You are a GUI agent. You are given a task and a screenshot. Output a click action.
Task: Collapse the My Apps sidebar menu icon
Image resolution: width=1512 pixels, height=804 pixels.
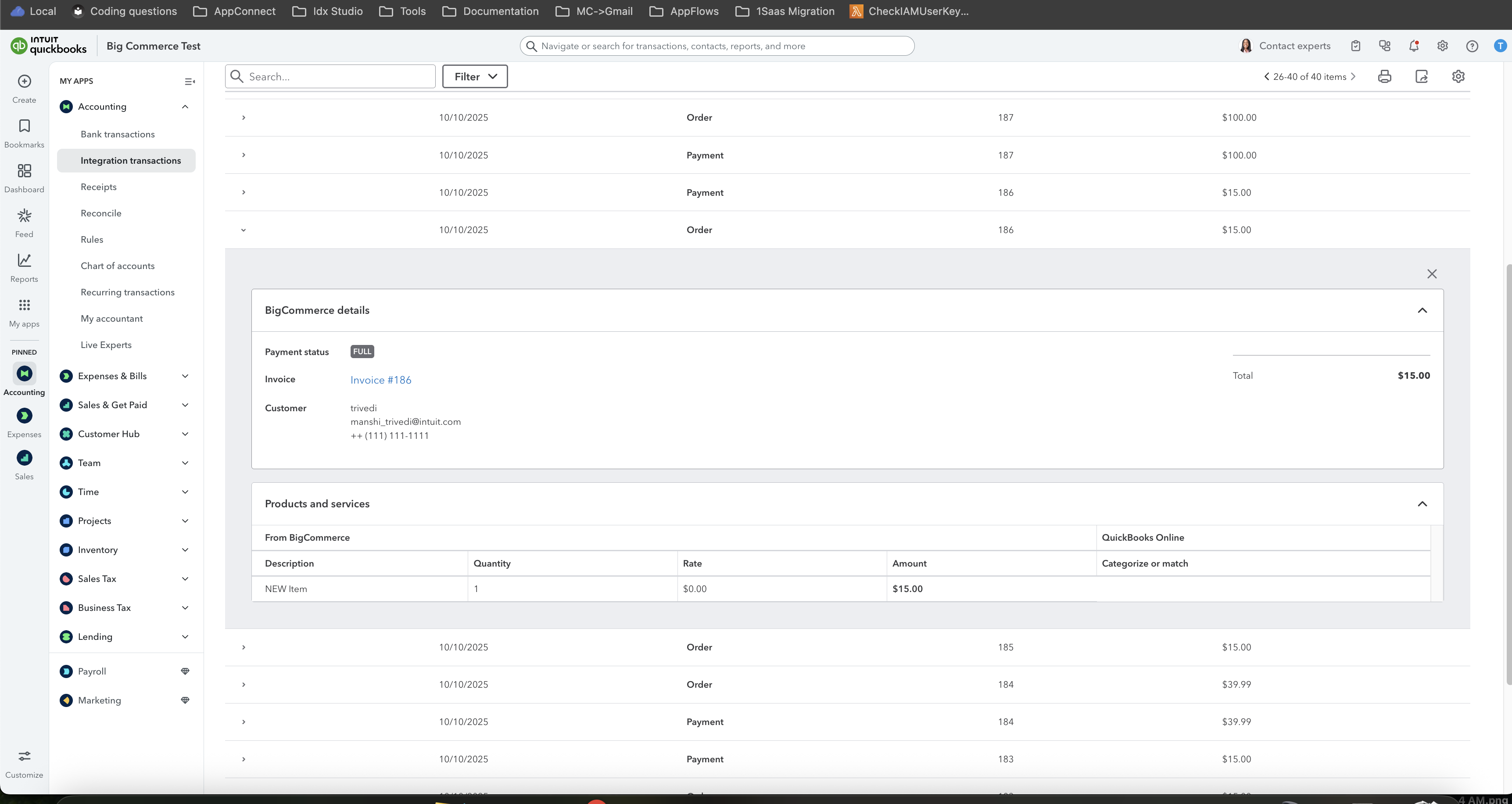[x=190, y=82]
